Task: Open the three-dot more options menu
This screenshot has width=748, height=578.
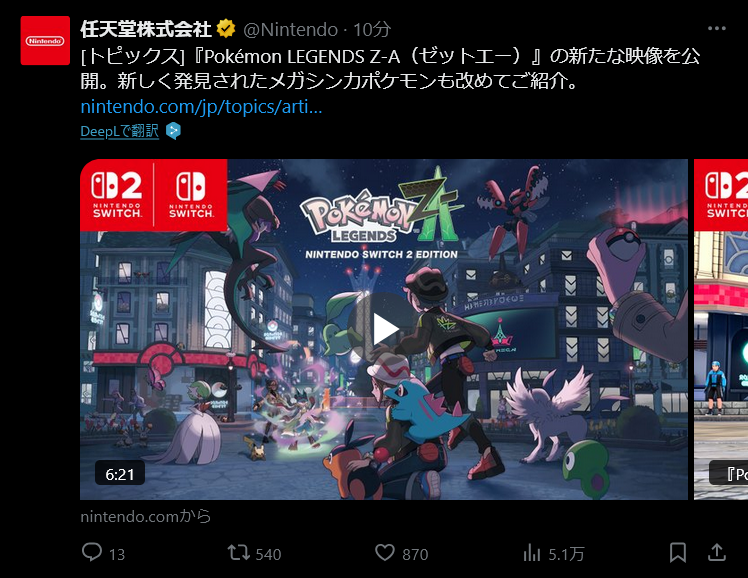Action: tap(717, 29)
